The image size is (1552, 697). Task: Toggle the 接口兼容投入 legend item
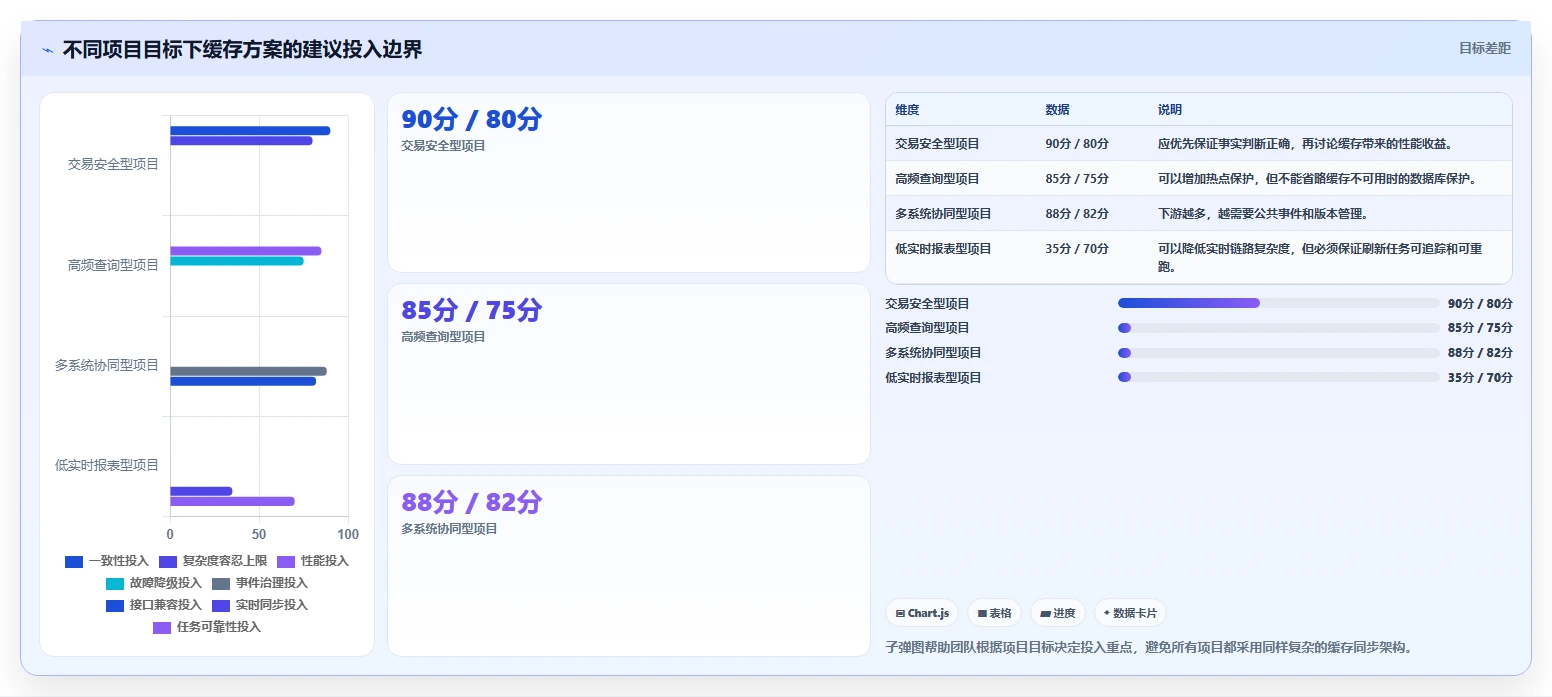point(154,605)
